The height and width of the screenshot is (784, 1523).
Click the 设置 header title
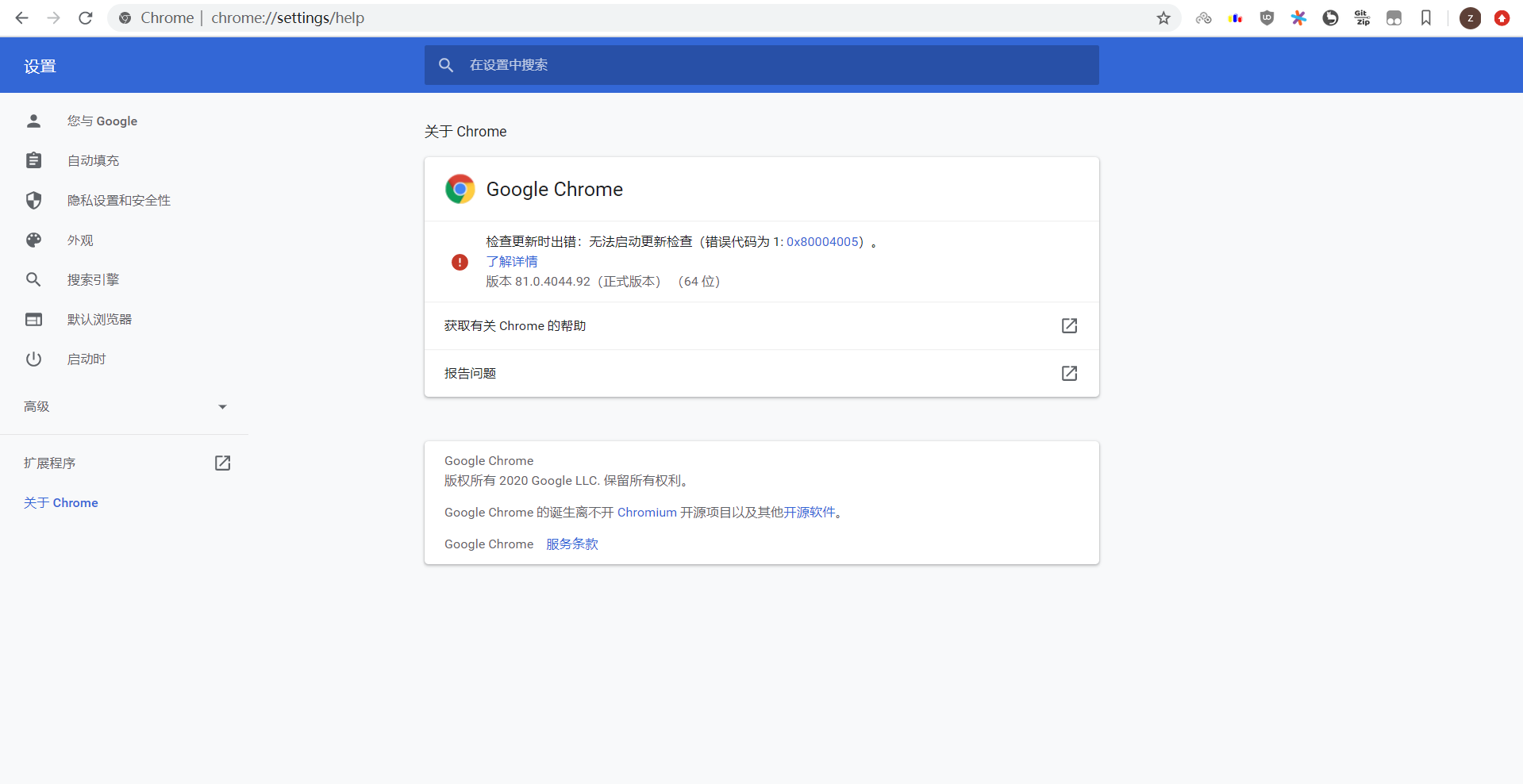click(40, 66)
